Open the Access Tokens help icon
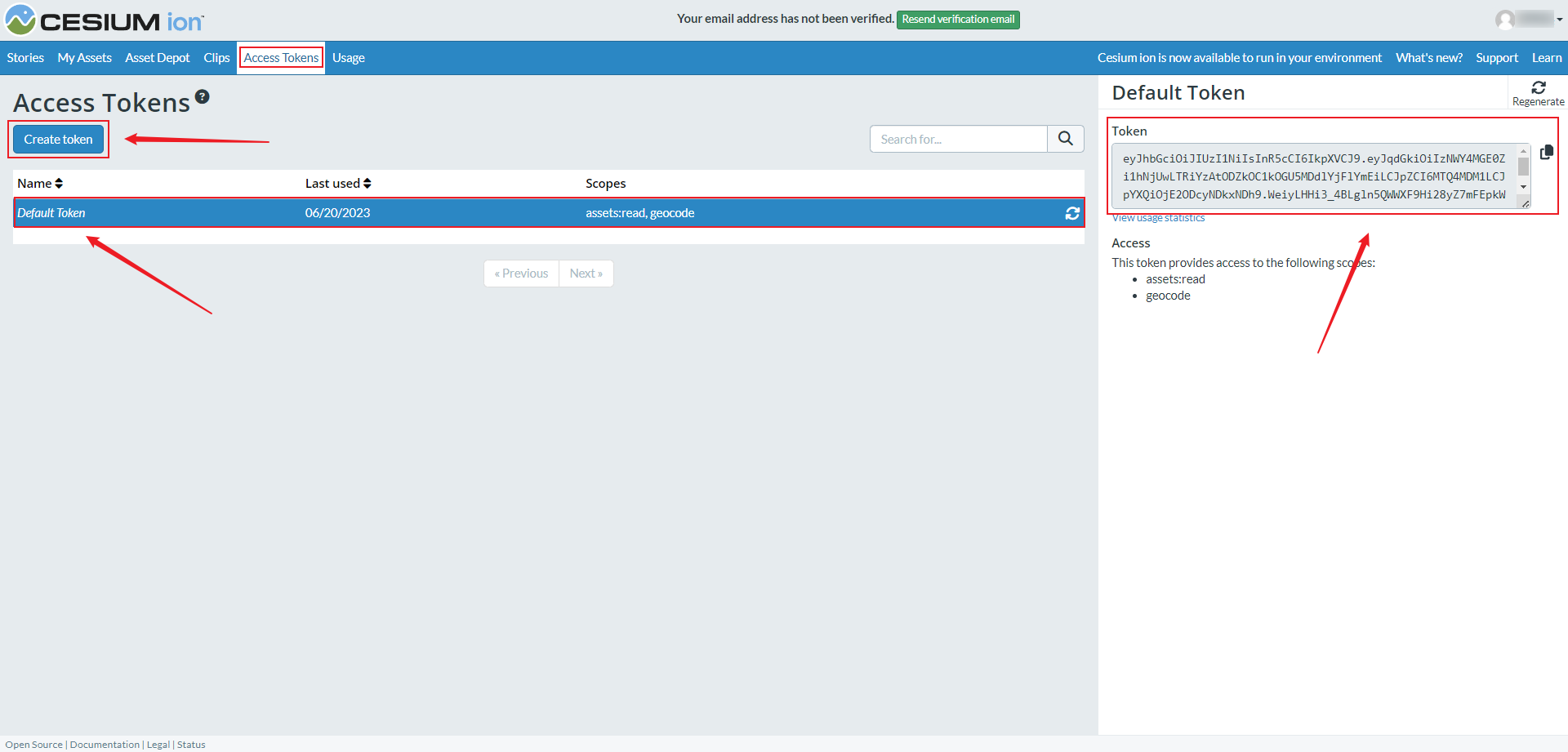The width and height of the screenshot is (1568, 752). 203,97
